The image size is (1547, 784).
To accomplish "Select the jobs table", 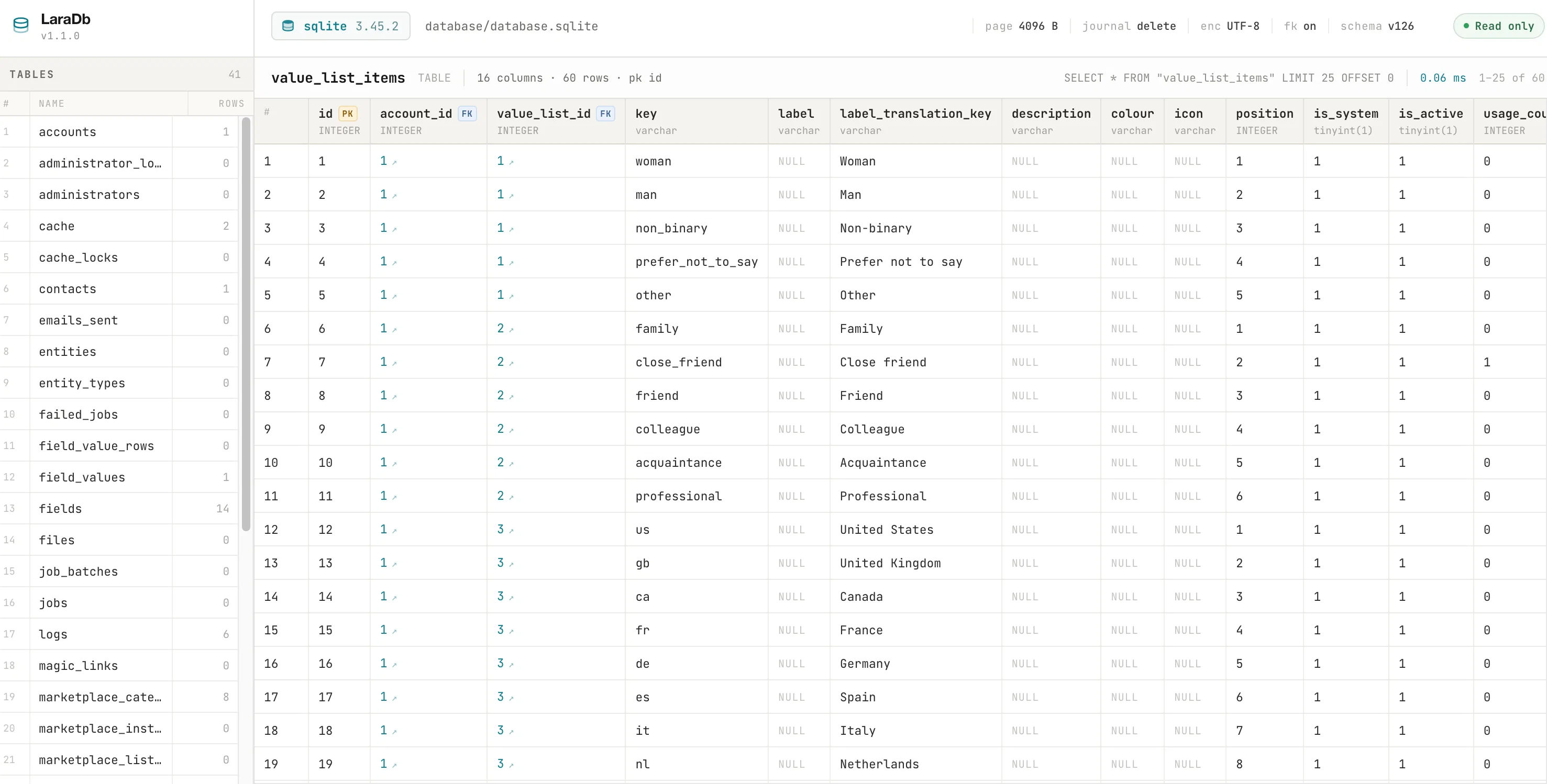I will pos(119,603).
